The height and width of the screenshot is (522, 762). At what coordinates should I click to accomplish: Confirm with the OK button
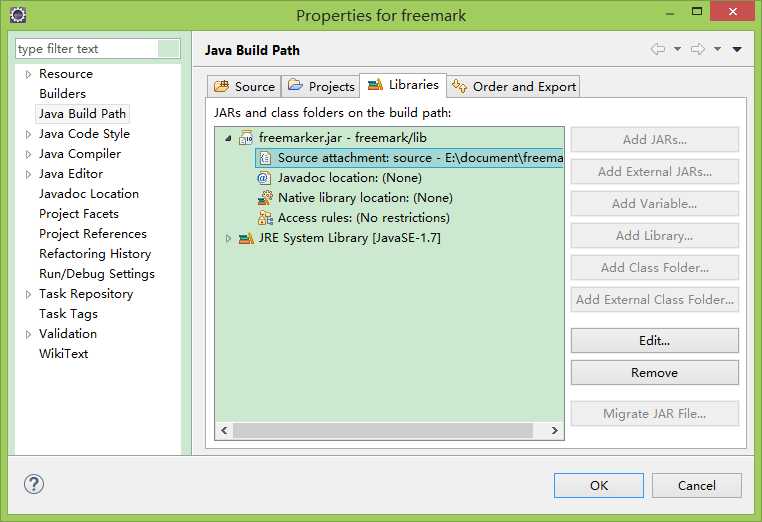point(599,486)
